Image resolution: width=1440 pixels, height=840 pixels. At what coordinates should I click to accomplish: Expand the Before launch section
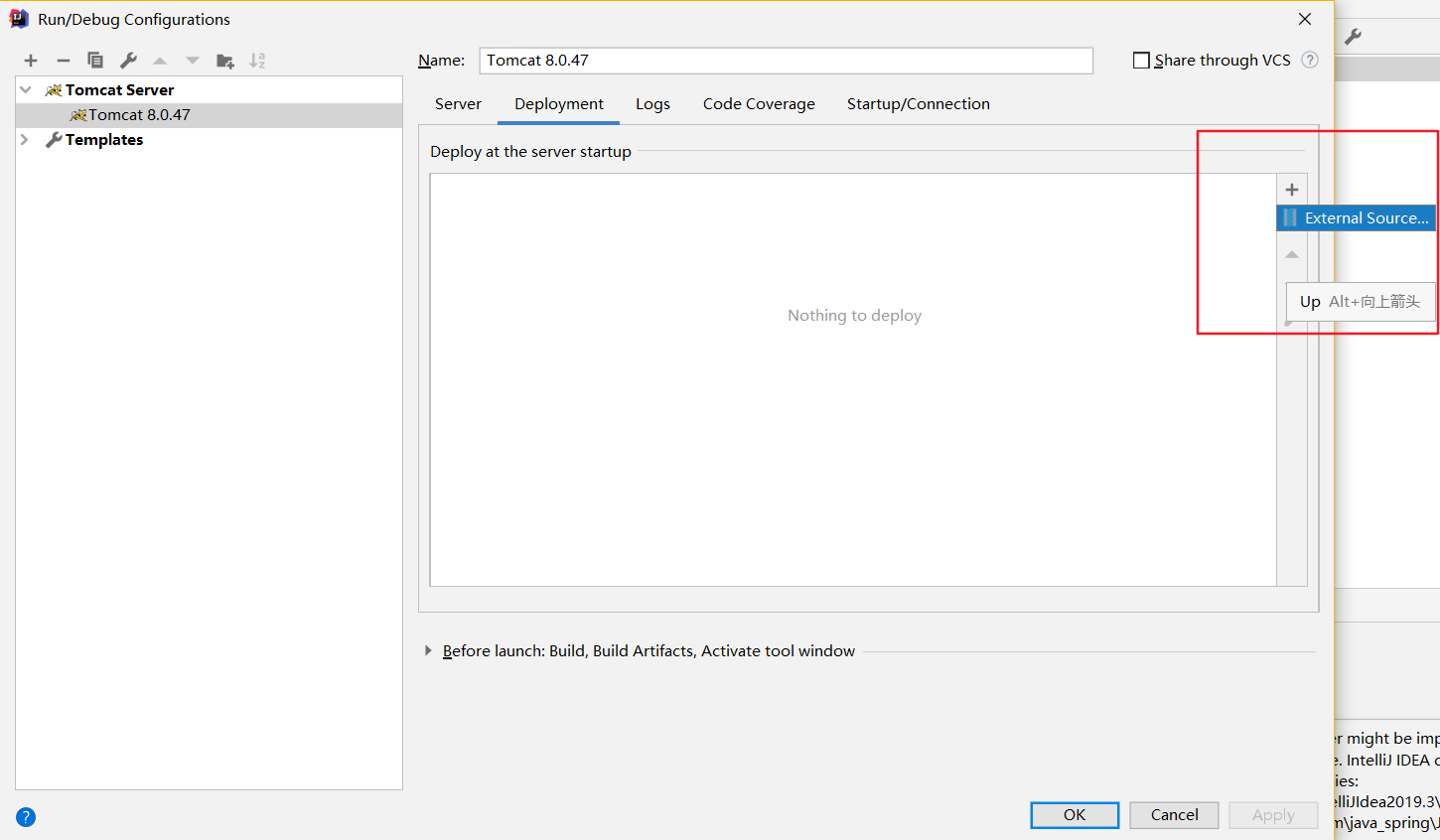428,650
